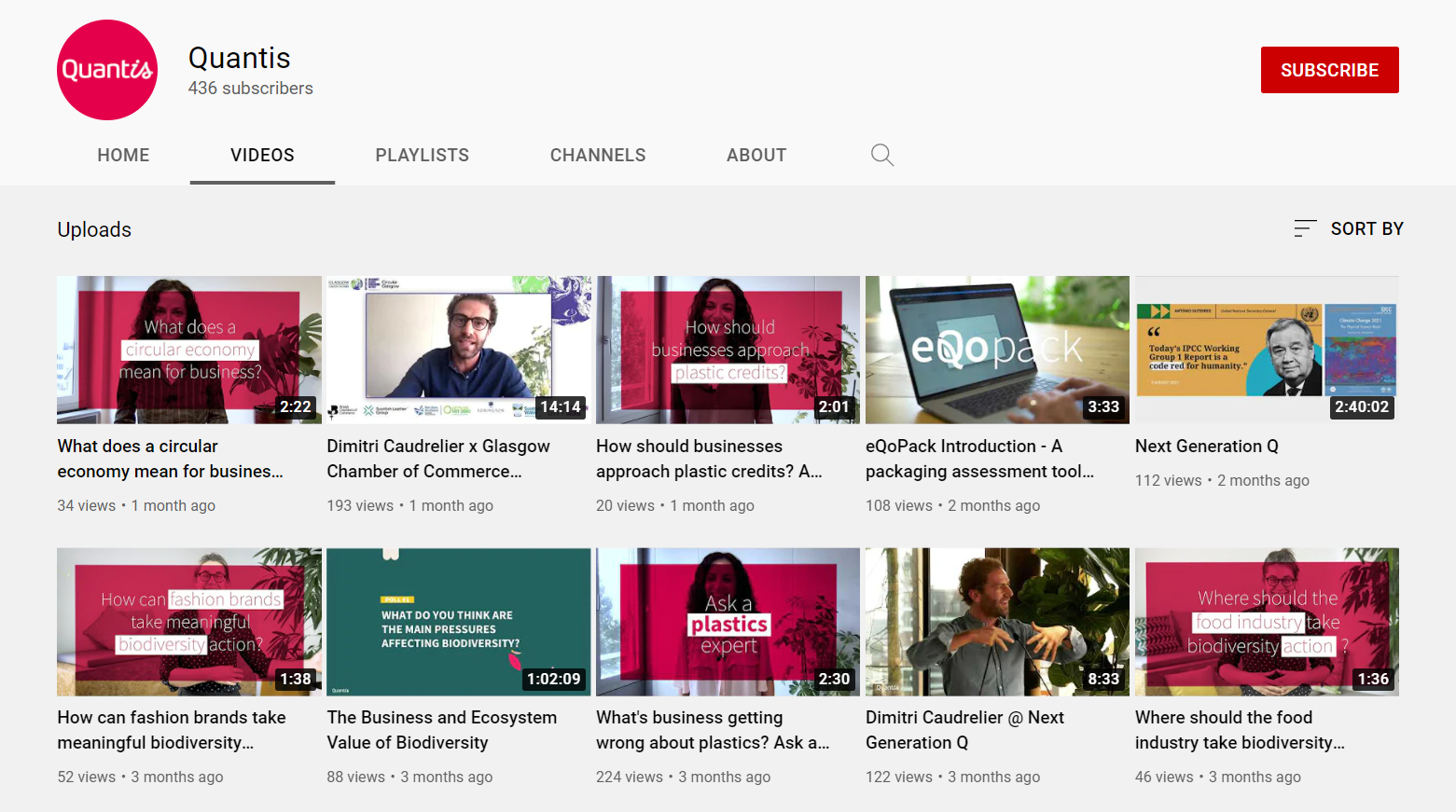Viewport: 1456px width, 812px height.
Task: Click the Sort By lines icon
Action: [x=1305, y=228]
